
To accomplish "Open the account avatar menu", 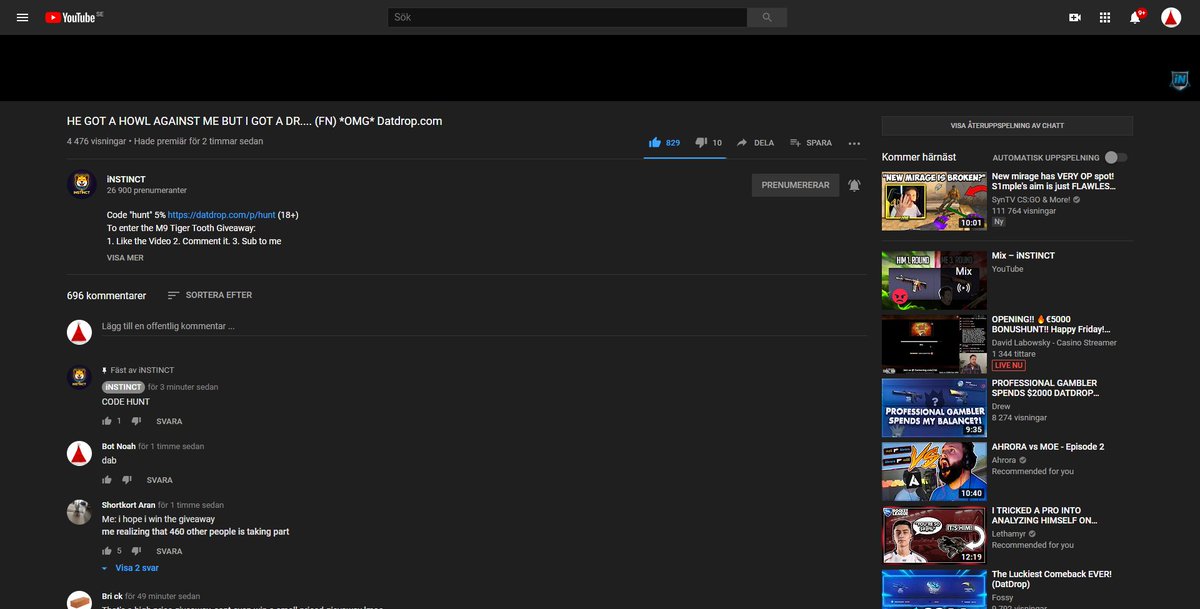I will point(1171,17).
